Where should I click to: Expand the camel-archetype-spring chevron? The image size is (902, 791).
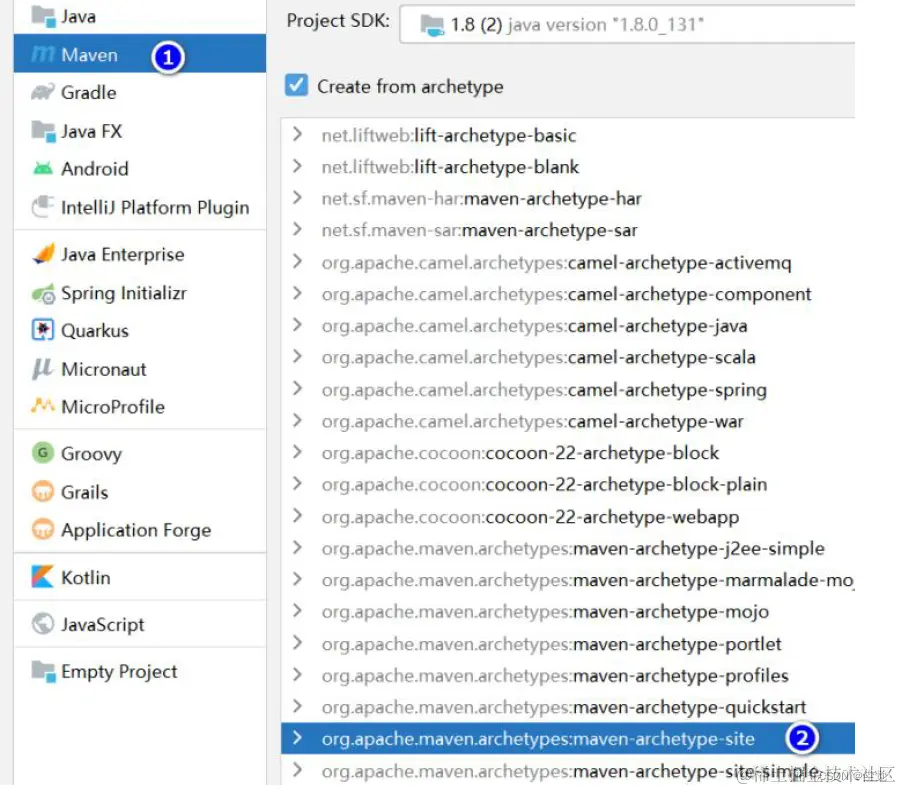tap(297, 389)
